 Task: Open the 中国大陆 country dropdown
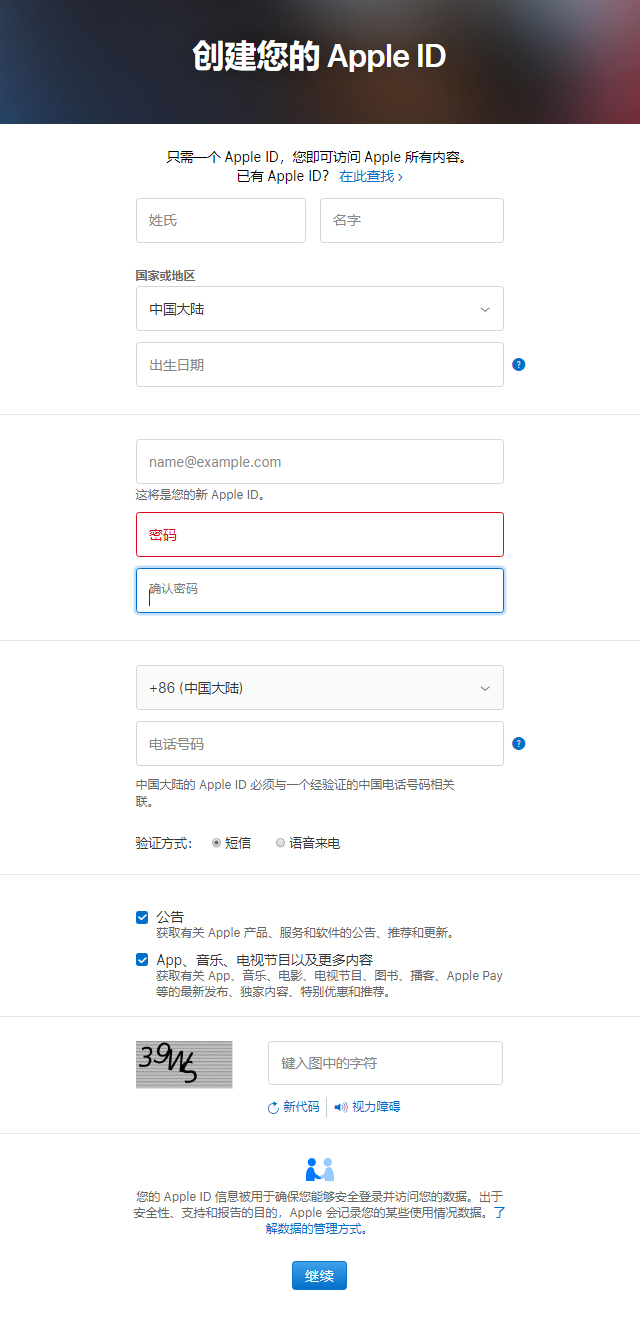[x=320, y=309]
